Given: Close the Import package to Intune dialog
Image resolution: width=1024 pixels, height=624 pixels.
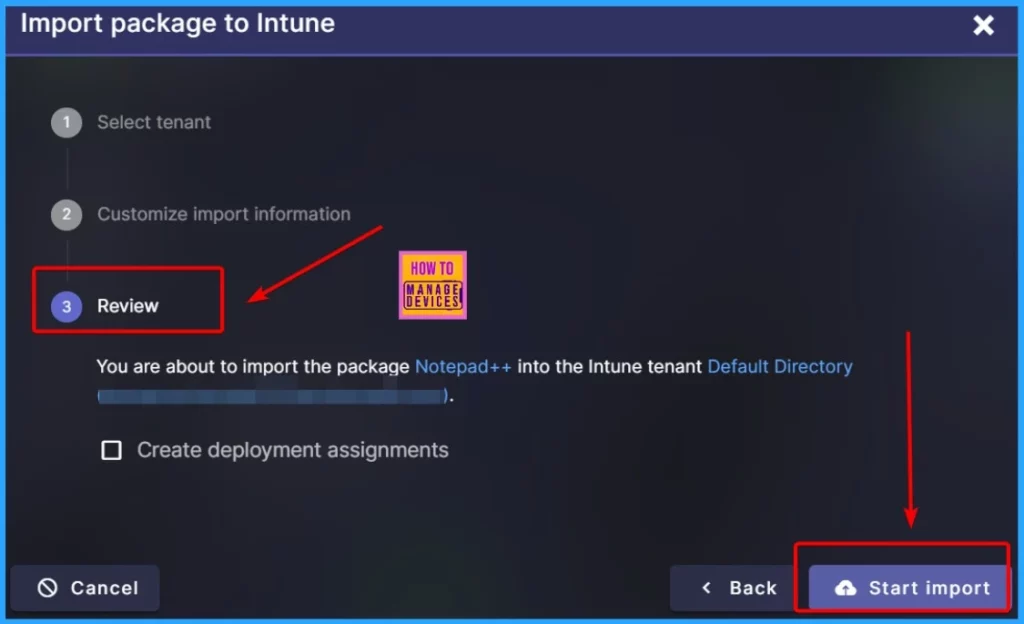Looking at the screenshot, I should (983, 25).
